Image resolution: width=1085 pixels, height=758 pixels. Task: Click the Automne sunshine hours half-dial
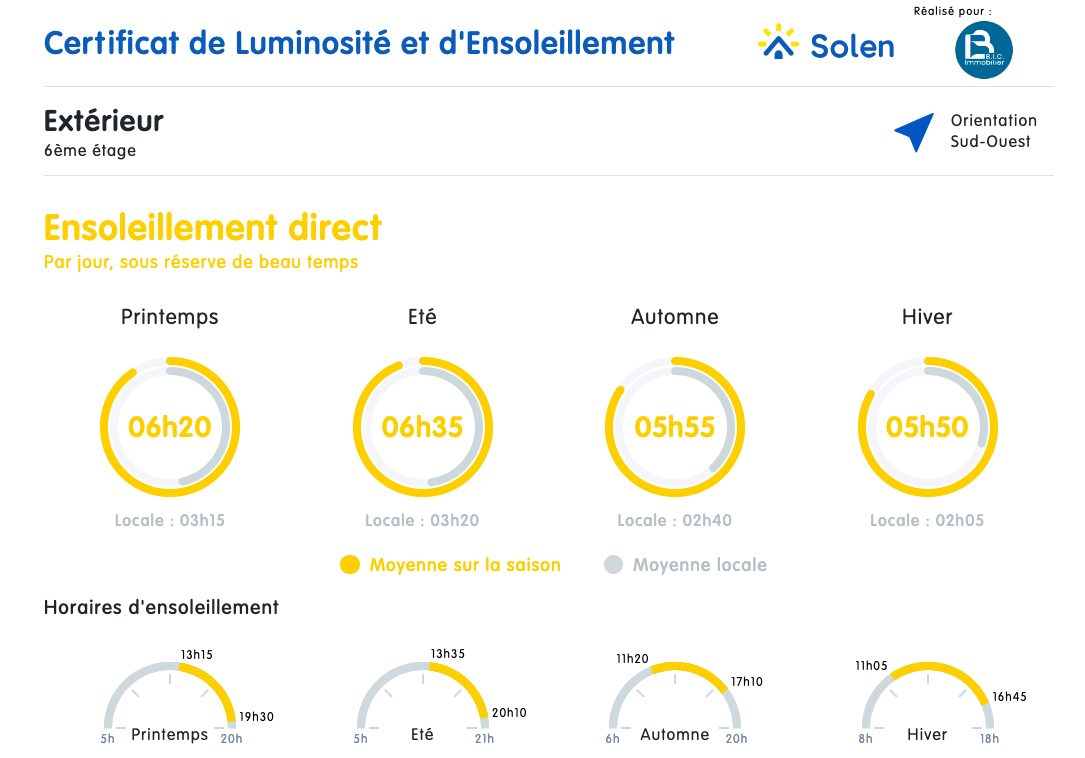(675, 700)
